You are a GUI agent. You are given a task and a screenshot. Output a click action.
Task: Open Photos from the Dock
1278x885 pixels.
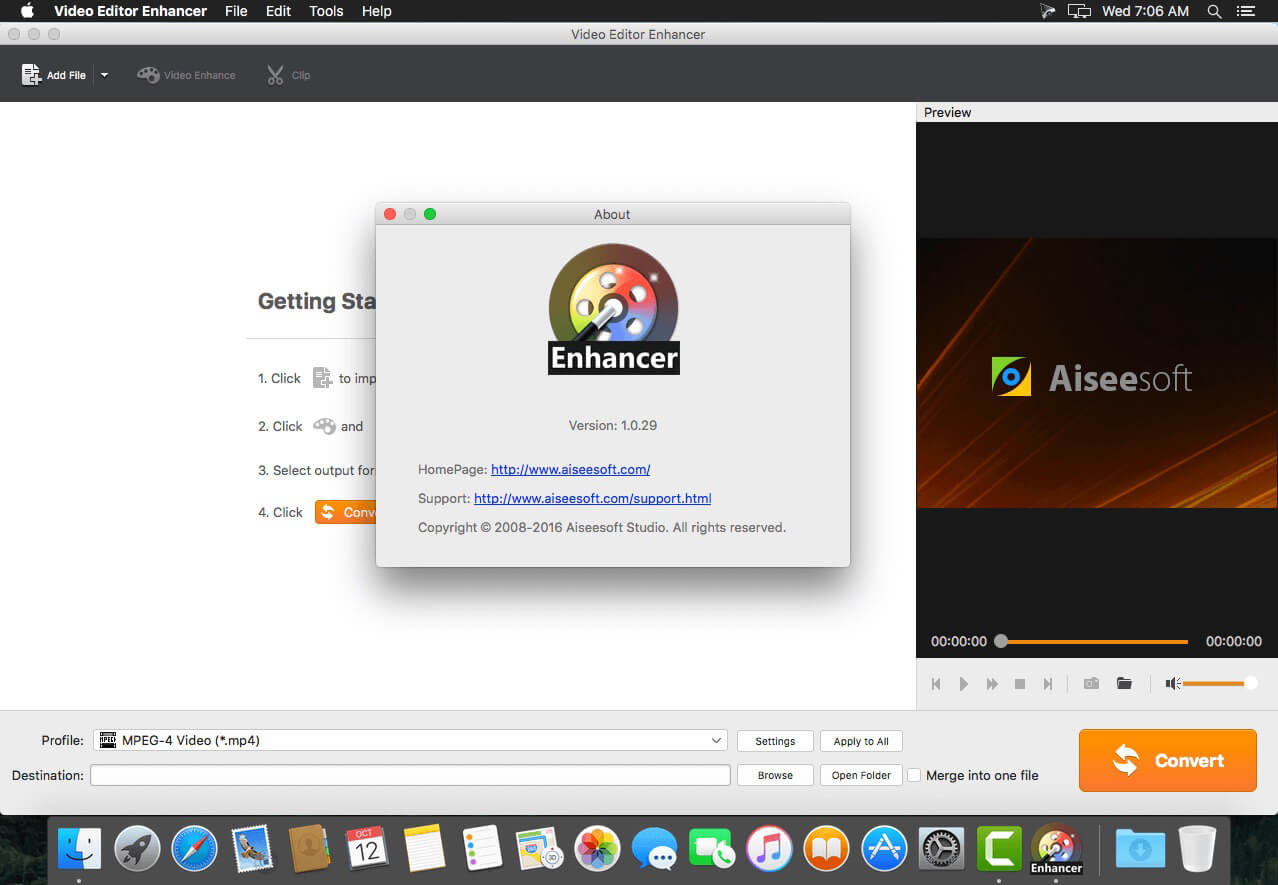598,848
